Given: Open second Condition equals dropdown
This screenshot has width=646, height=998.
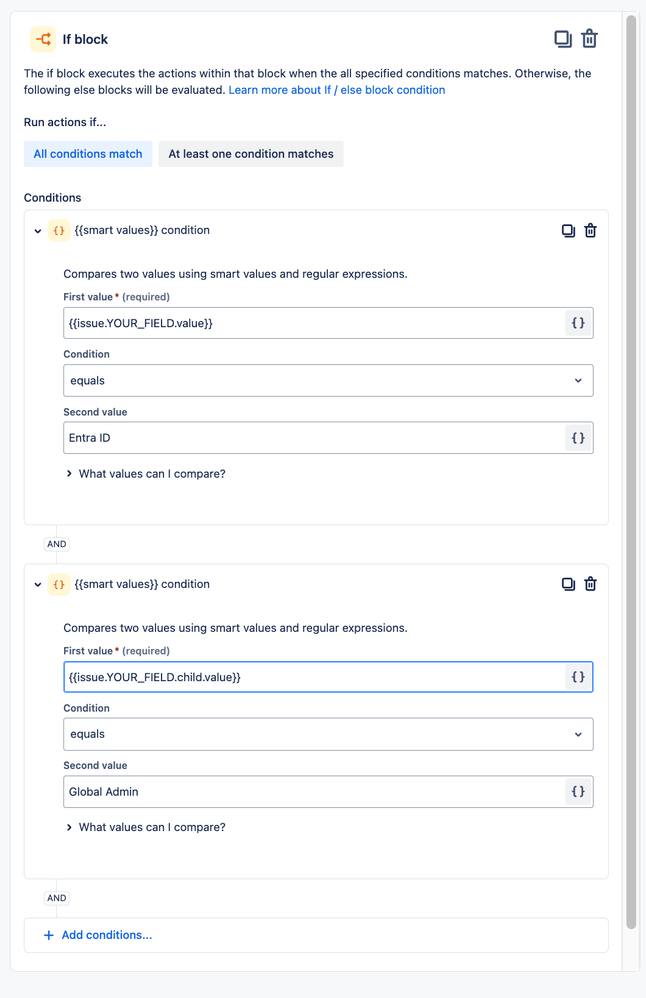Looking at the screenshot, I should 328,734.
